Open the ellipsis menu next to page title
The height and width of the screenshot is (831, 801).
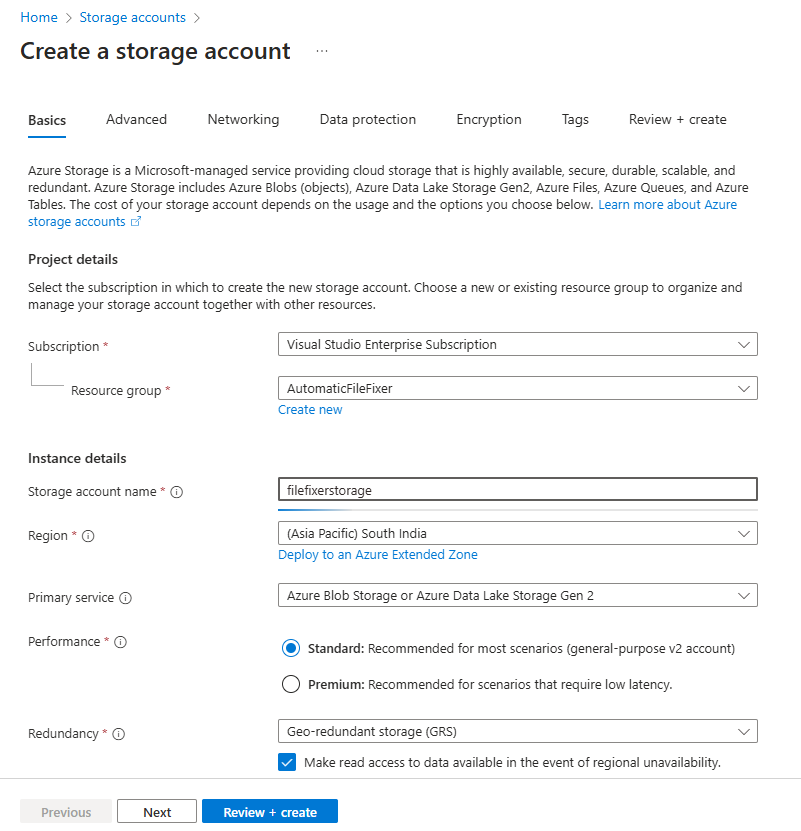pos(322,51)
